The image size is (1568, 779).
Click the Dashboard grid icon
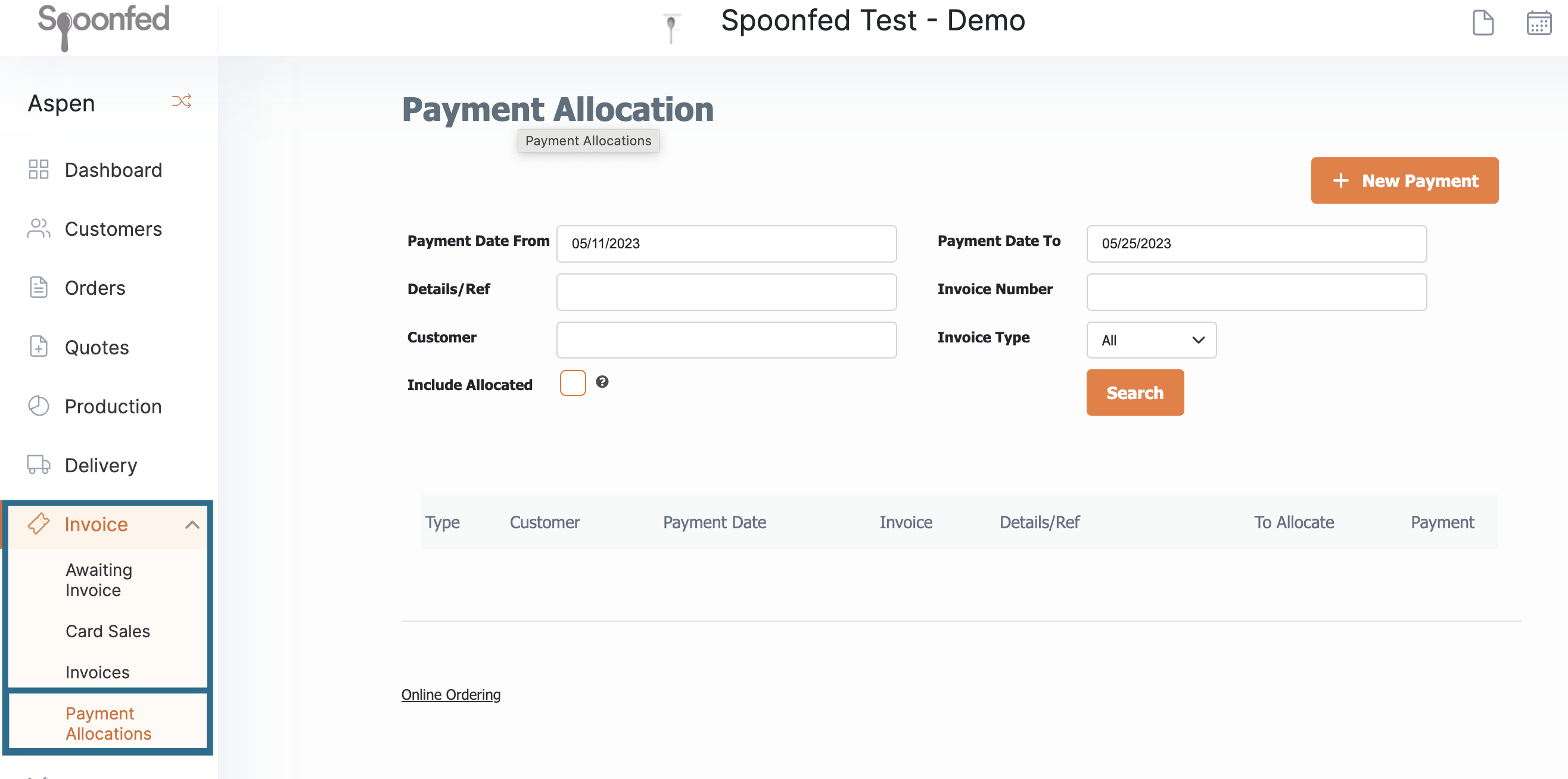[x=38, y=169]
